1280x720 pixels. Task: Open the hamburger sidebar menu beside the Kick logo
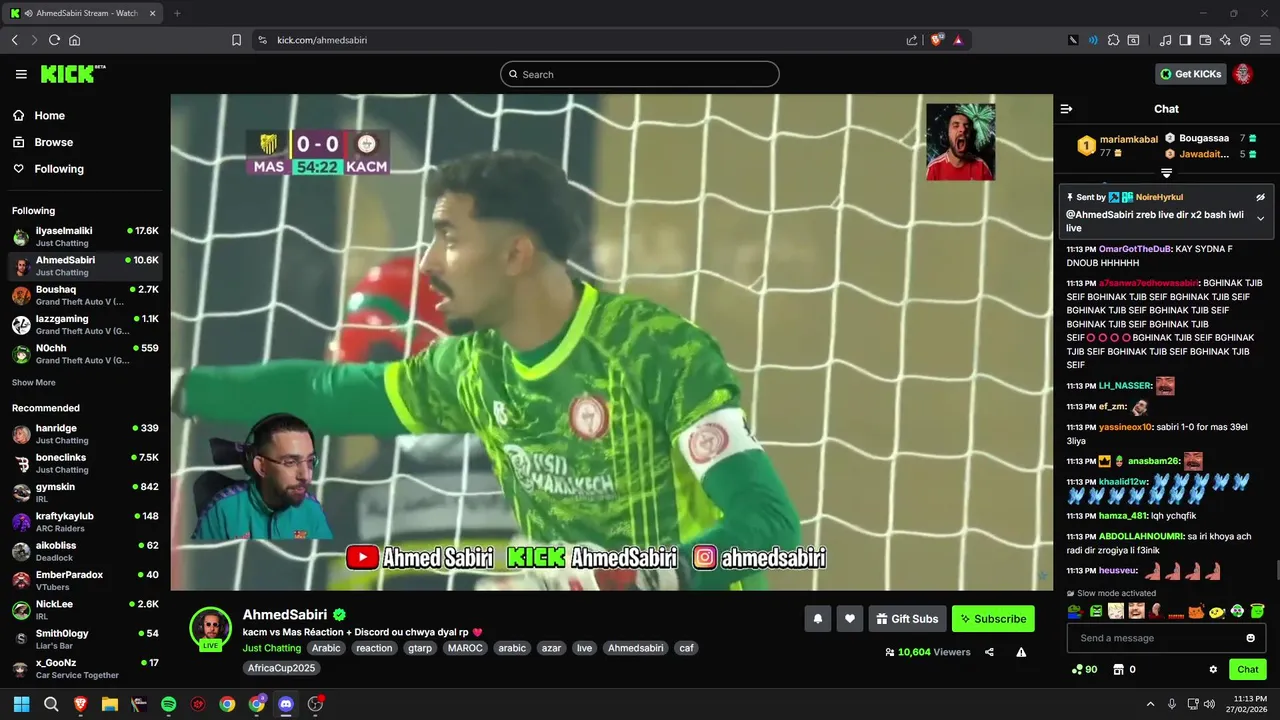21,74
